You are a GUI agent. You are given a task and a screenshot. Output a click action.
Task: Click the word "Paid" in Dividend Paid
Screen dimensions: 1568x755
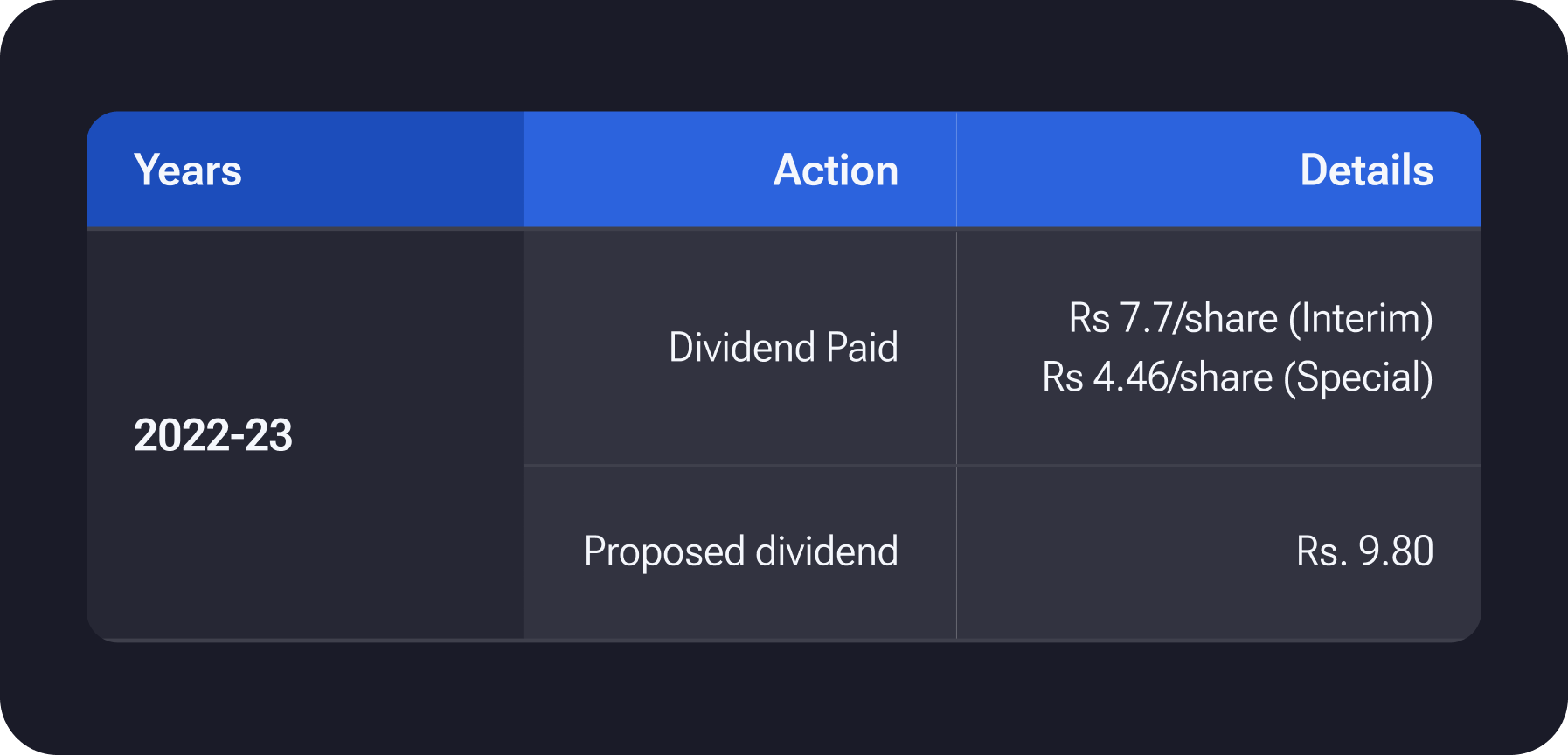(x=862, y=348)
